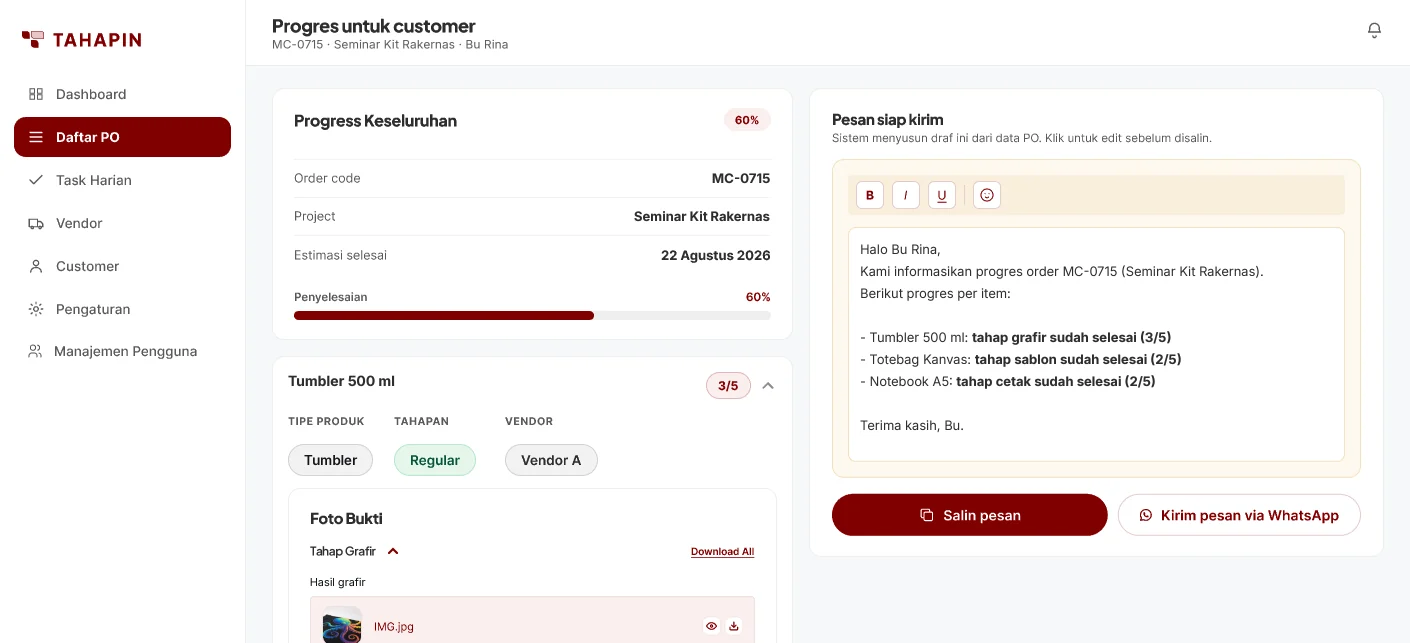Click the Progres untuk customer page title
1410x643 pixels.
pyautogui.click(x=374, y=26)
